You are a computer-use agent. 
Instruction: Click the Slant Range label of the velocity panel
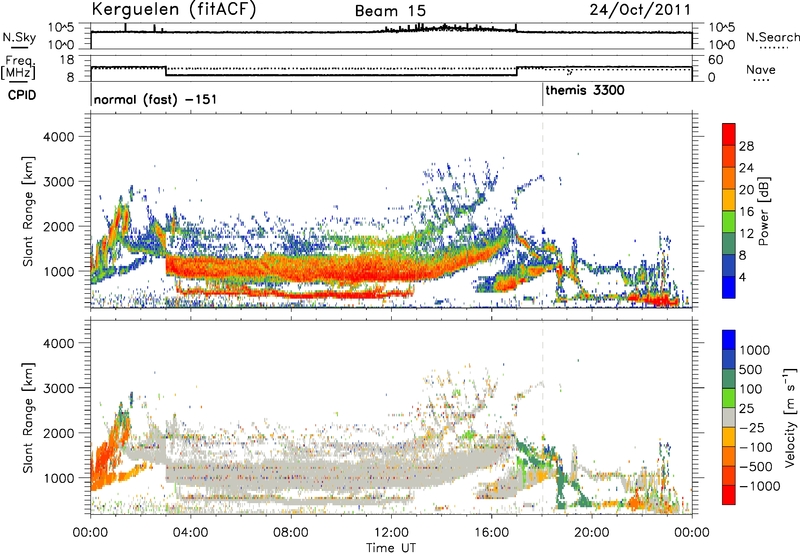point(28,417)
